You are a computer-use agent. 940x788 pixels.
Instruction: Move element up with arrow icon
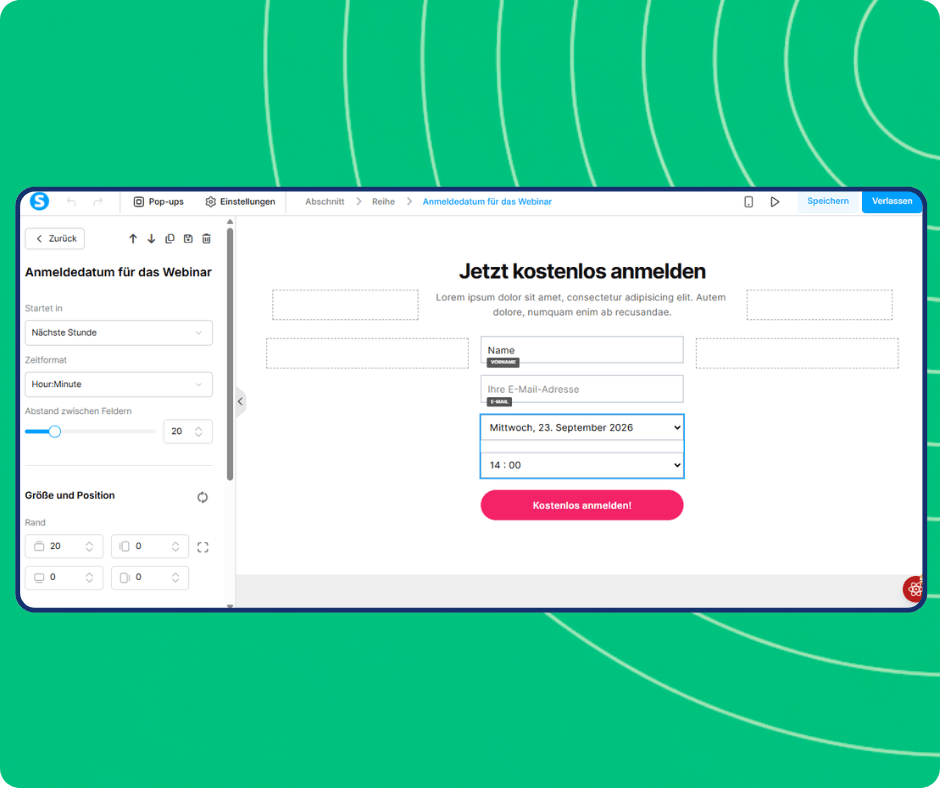[133, 239]
